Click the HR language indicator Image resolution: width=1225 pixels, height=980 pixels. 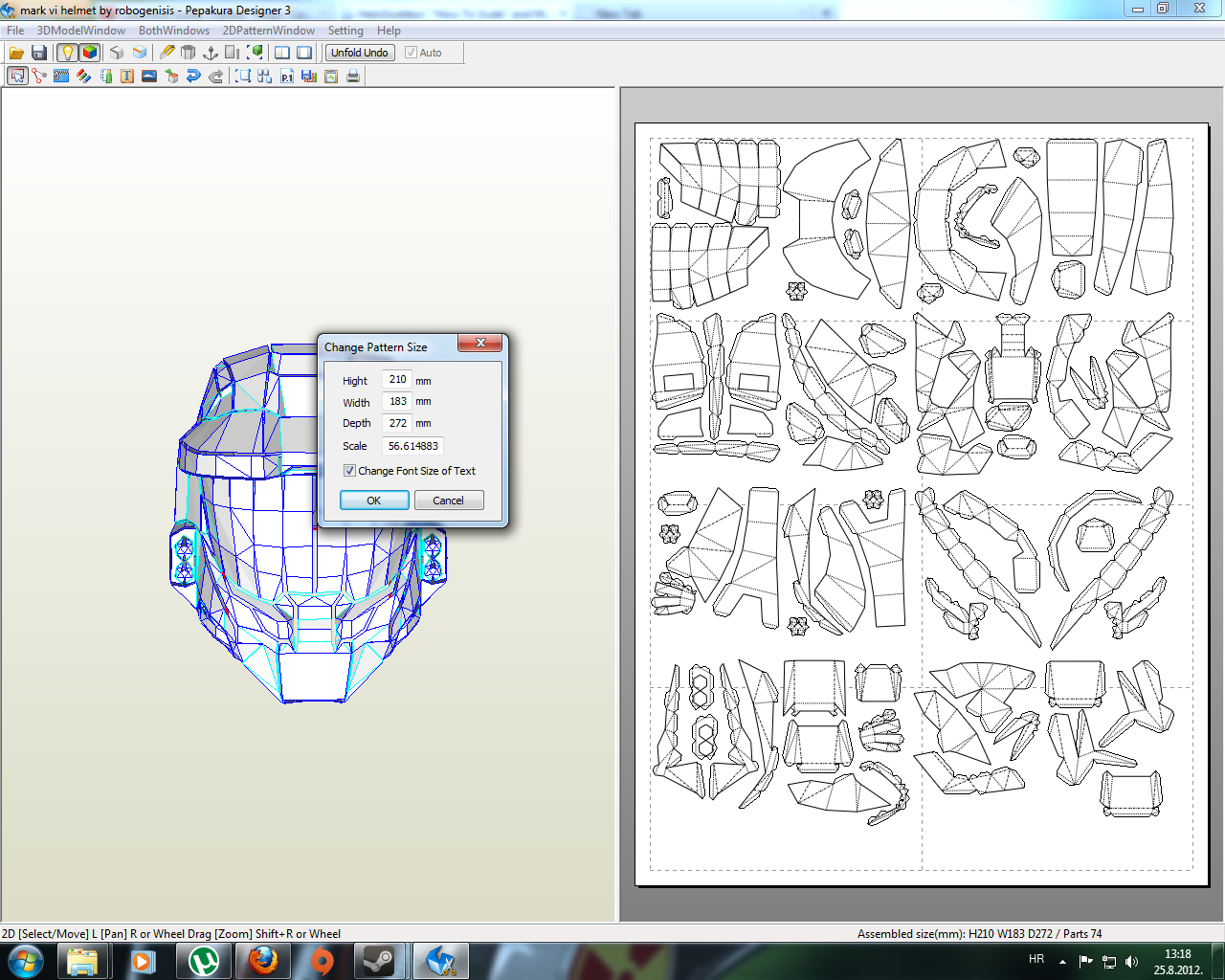[1036, 960]
